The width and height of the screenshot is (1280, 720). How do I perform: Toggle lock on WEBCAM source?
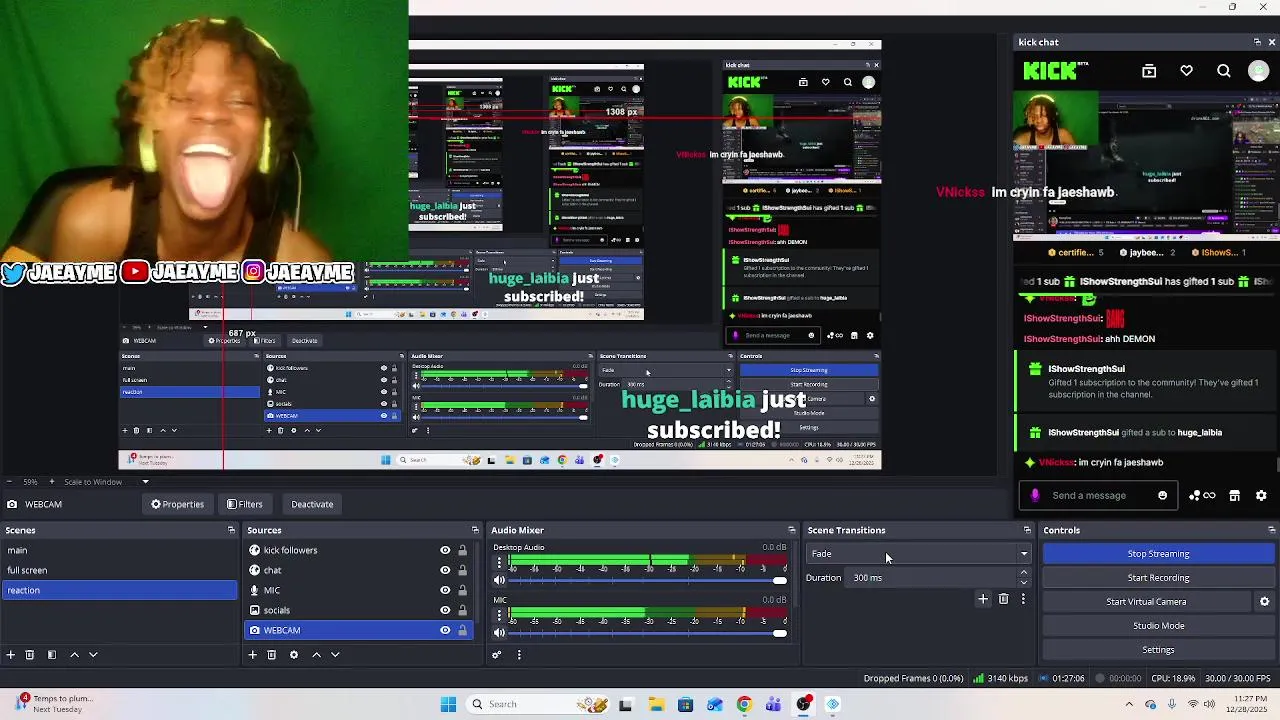tap(462, 631)
